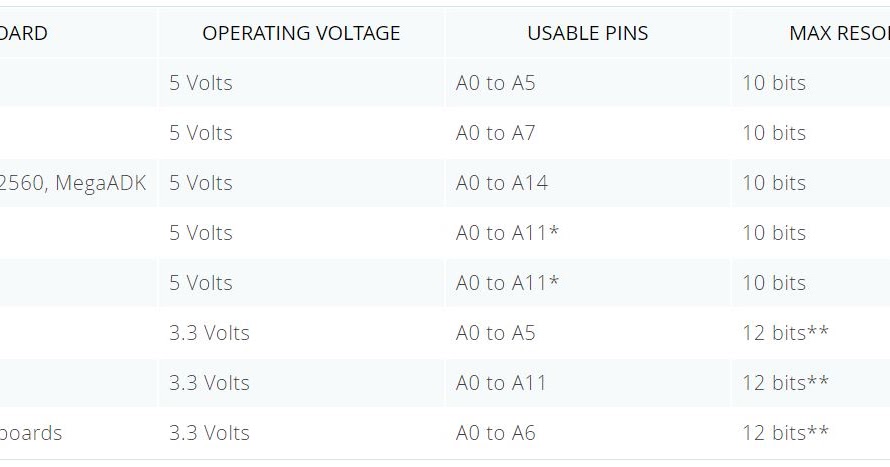Click the USABLE PINS column header

click(587, 33)
